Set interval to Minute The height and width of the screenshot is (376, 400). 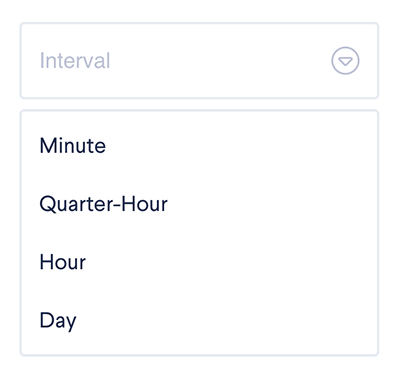199,146
